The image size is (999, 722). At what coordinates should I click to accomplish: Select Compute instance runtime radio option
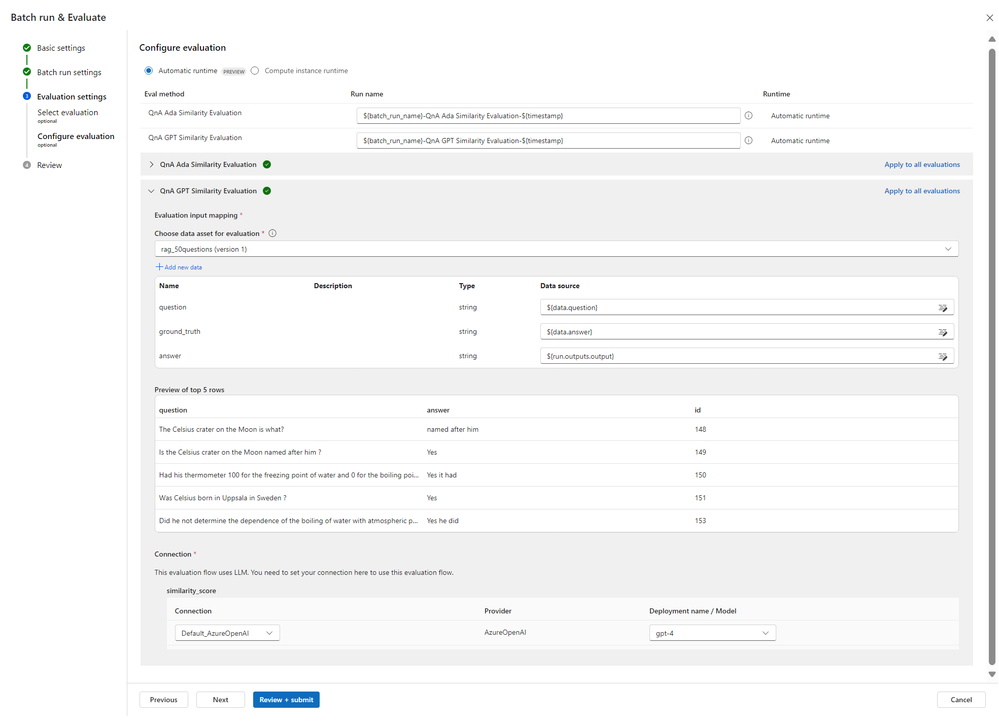(x=255, y=71)
